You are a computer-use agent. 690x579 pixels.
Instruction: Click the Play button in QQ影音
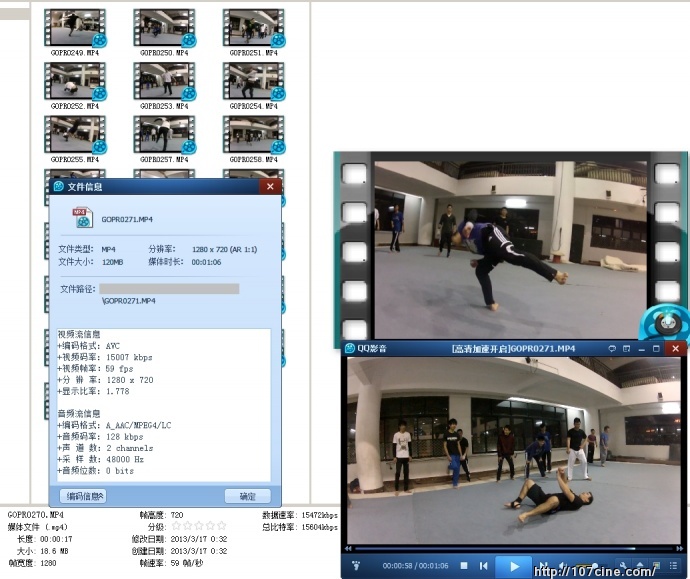(x=514, y=566)
